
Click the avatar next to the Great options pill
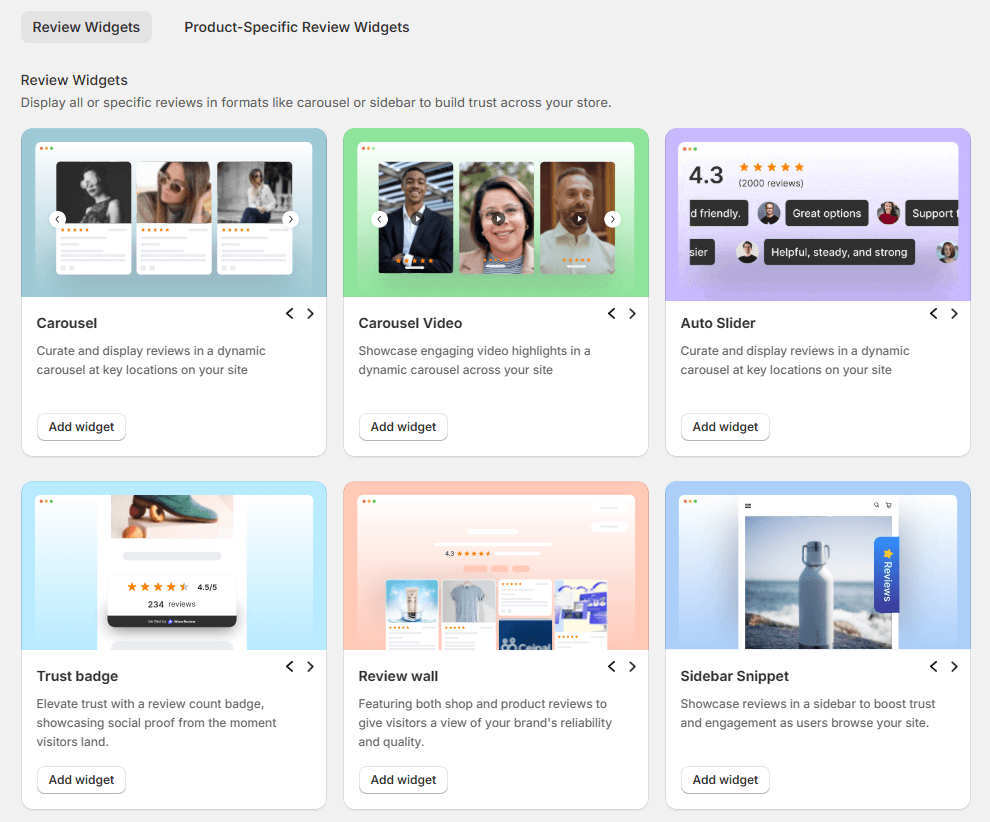point(768,213)
